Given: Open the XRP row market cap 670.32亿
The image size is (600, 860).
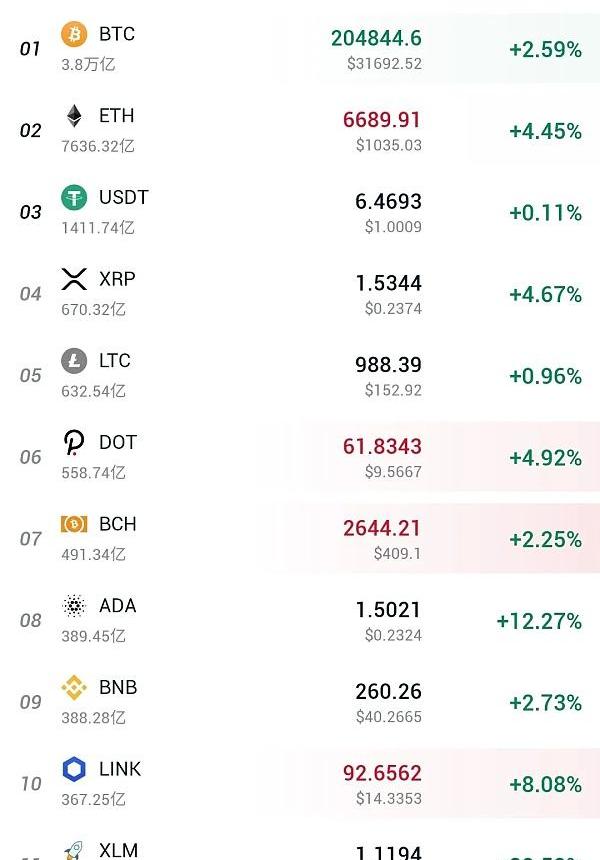Looking at the screenshot, I should (93, 309).
